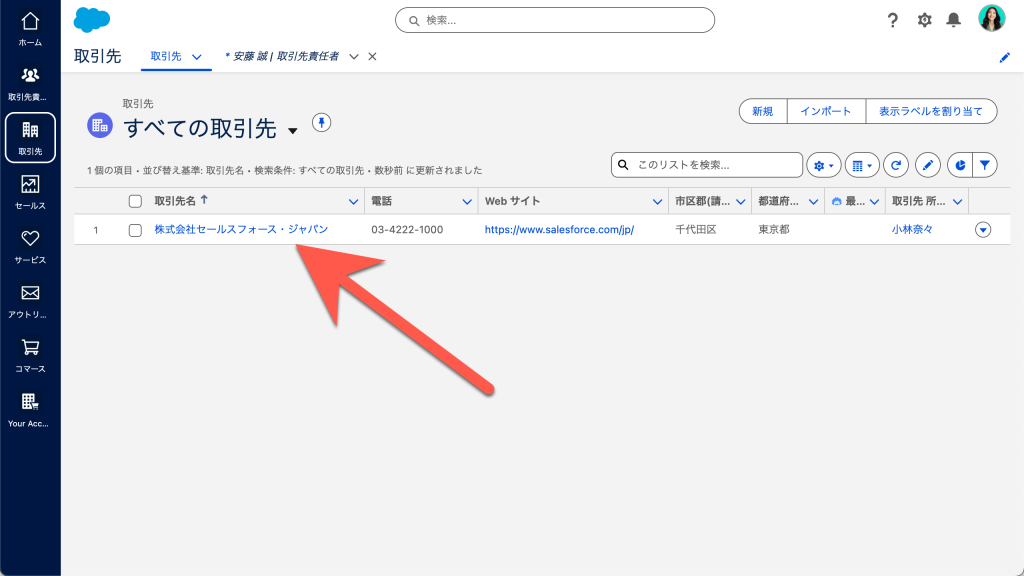The height and width of the screenshot is (576, 1024).
Task: Open the notifications bell icon
Action: (x=953, y=20)
